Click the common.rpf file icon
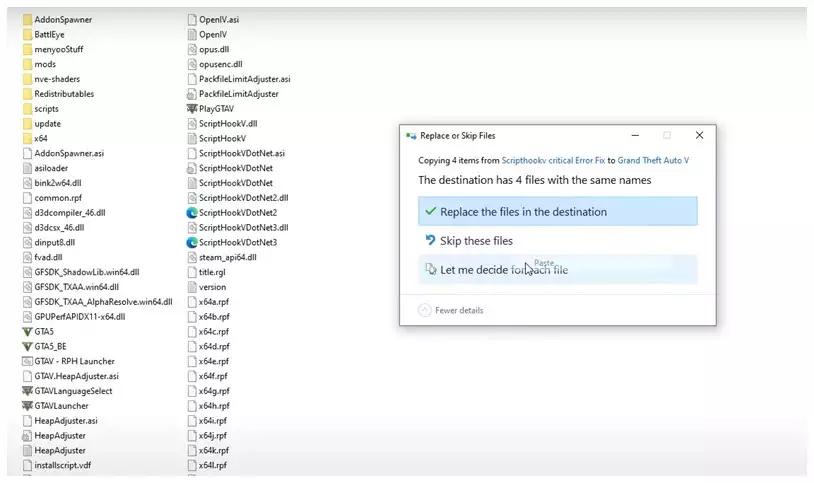 point(28,198)
